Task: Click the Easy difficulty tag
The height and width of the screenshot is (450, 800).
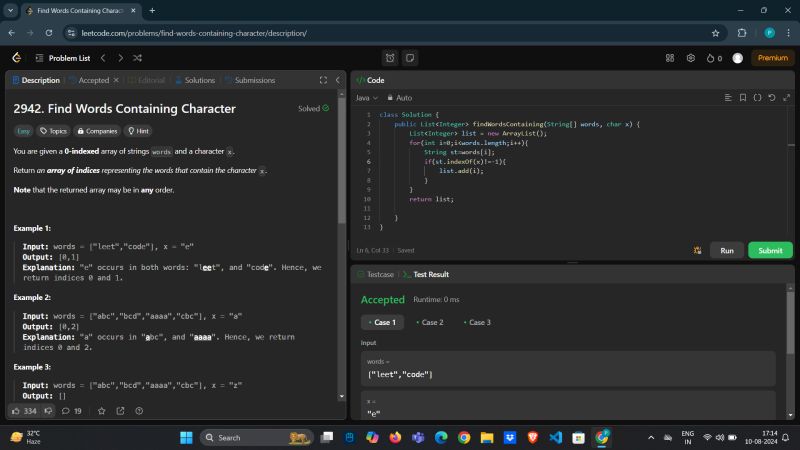Action: 23,131
